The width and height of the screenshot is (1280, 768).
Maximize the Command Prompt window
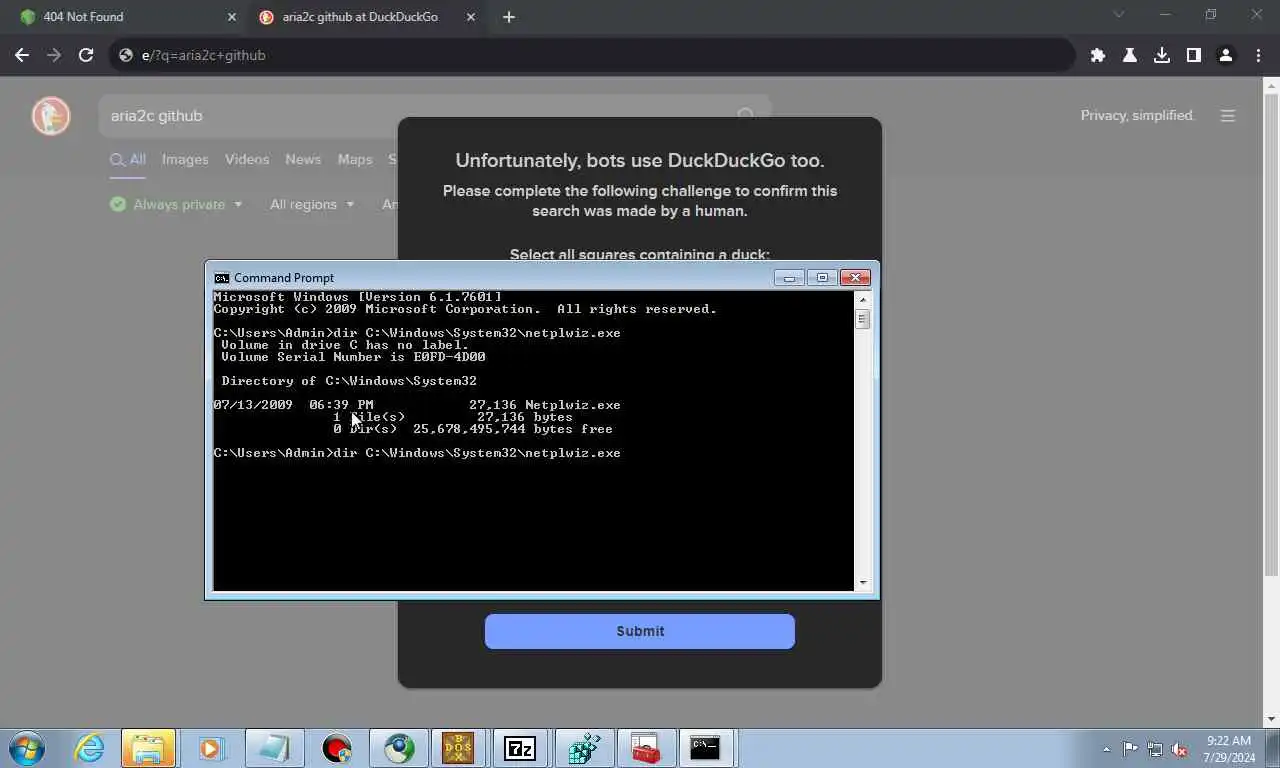(x=822, y=278)
